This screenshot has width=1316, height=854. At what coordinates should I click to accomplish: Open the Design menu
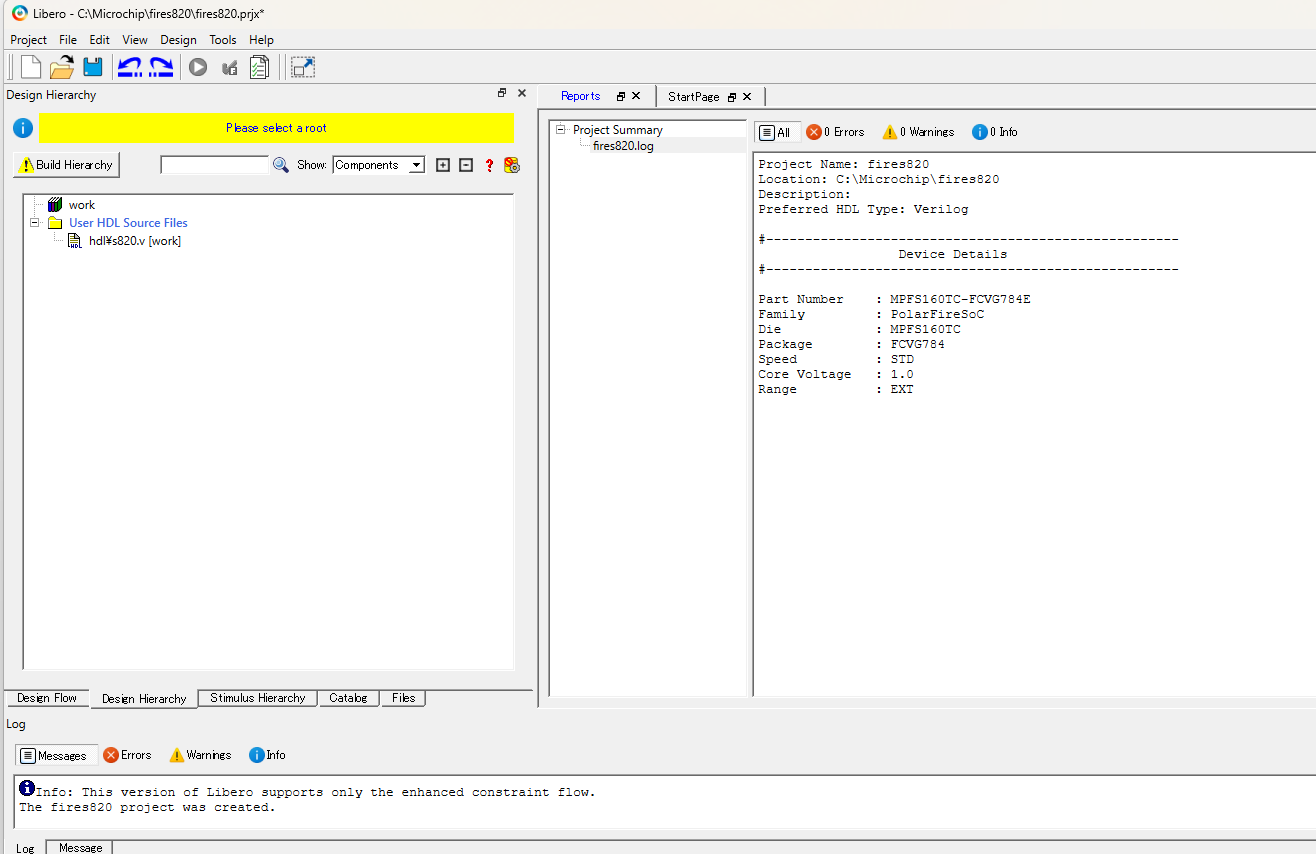pos(178,40)
